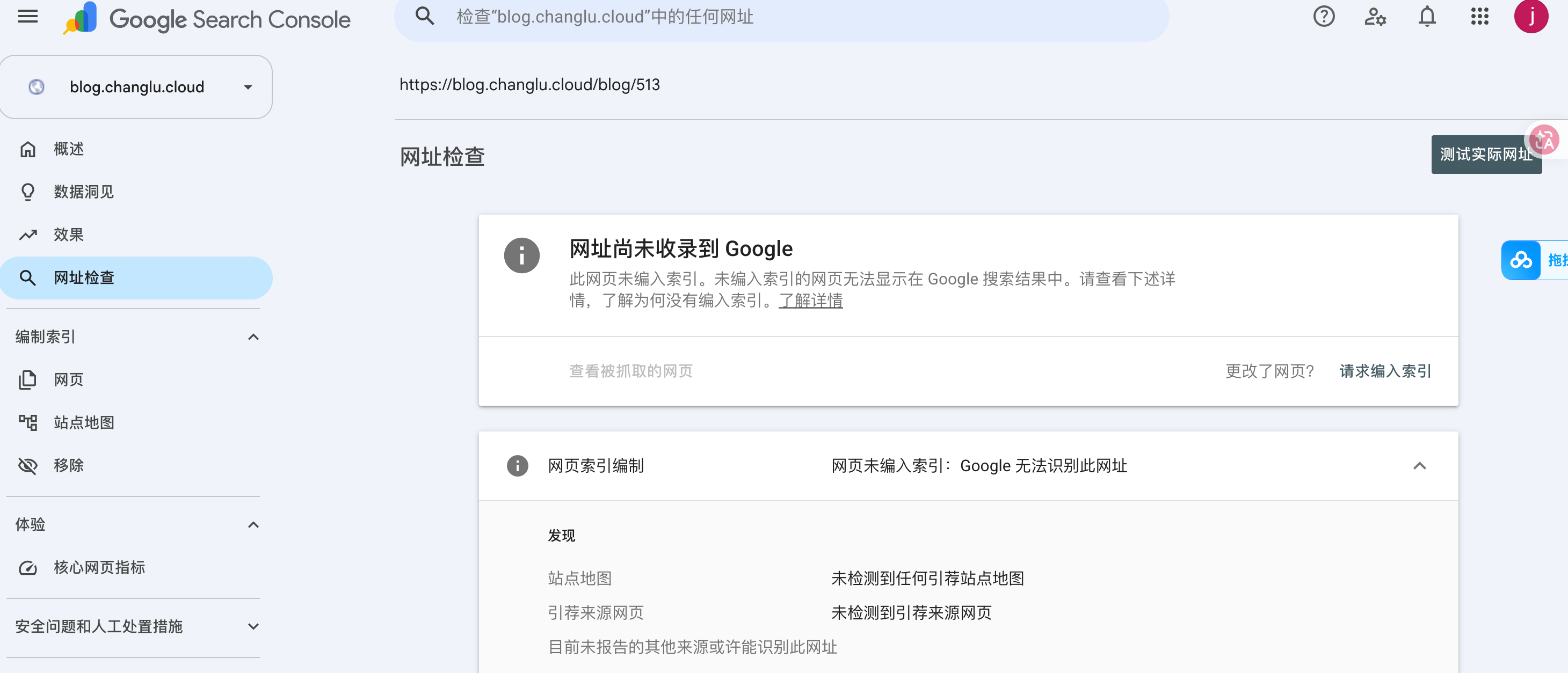Collapse the 编制索引 section

pyautogui.click(x=253, y=337)
